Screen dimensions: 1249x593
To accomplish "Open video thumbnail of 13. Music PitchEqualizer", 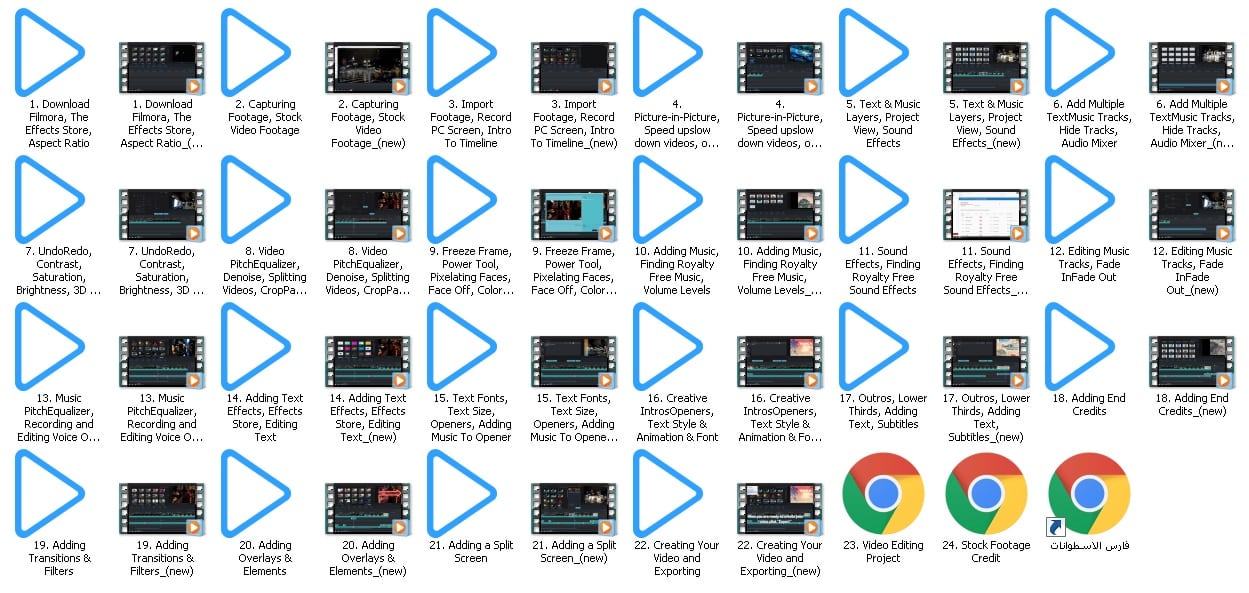I will tap(161, 362).
